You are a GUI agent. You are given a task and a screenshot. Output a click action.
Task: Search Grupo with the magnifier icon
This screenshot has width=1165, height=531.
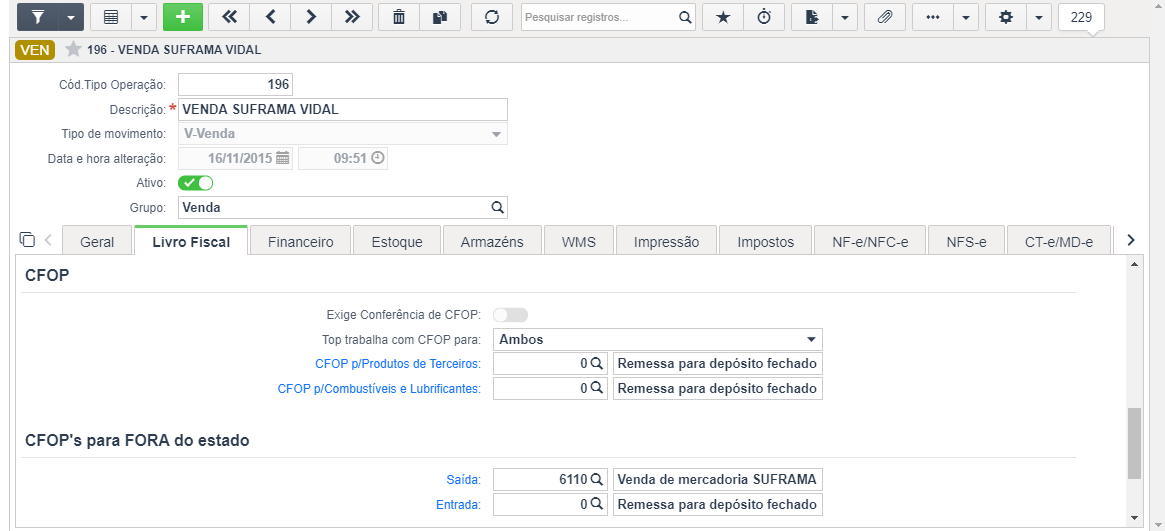pyautogui.click(x=498, y=207)
